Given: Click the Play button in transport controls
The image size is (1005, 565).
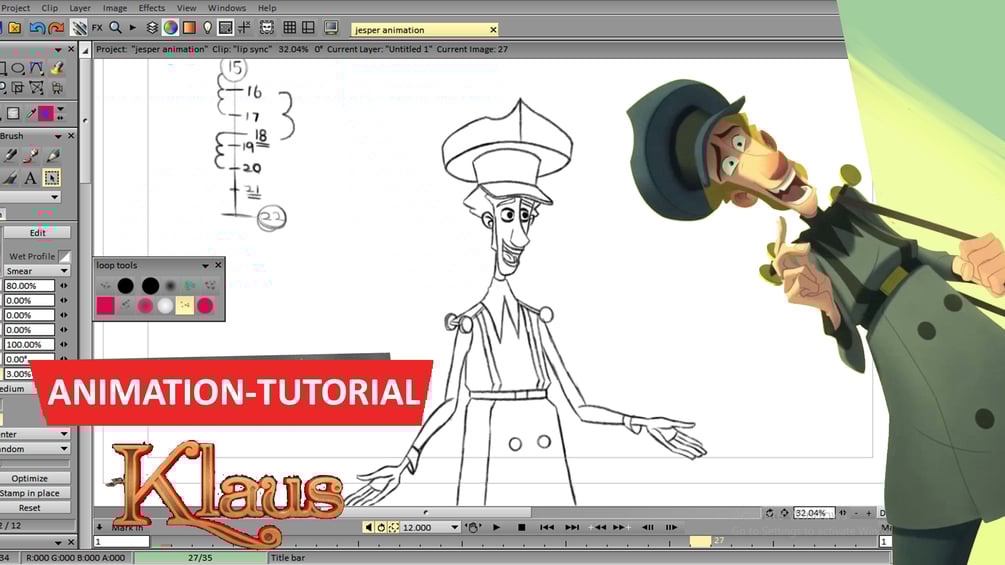Looking at the screenshot, I should point(497,527).
